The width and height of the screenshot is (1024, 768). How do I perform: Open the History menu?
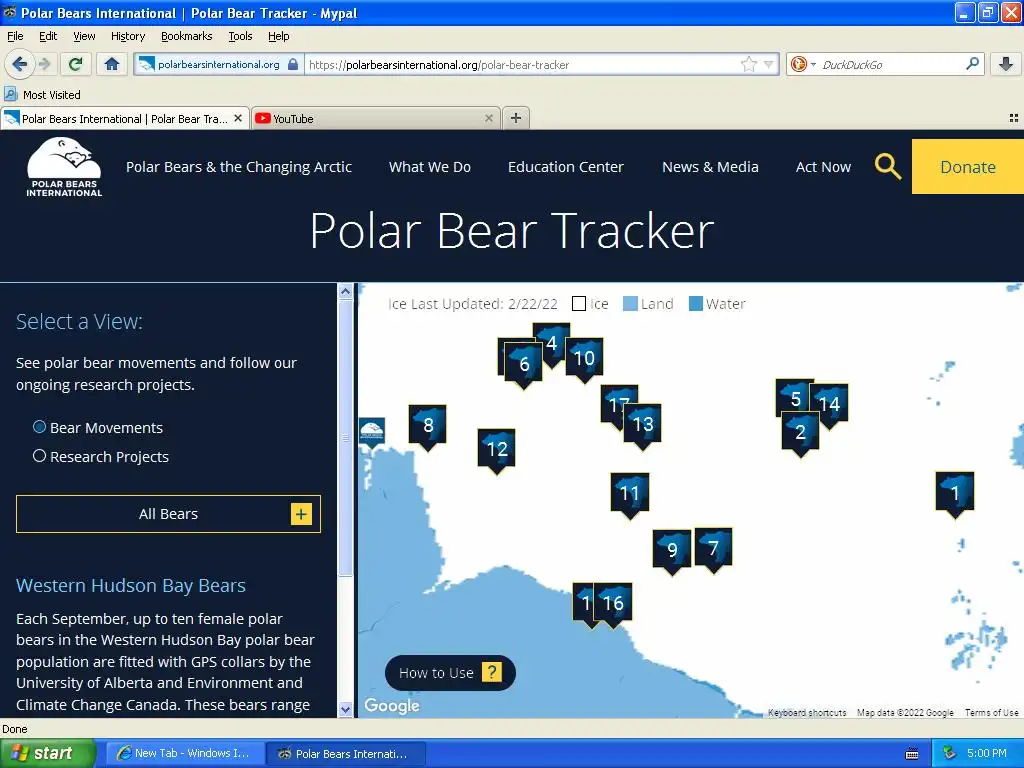(x=127, y=36)
